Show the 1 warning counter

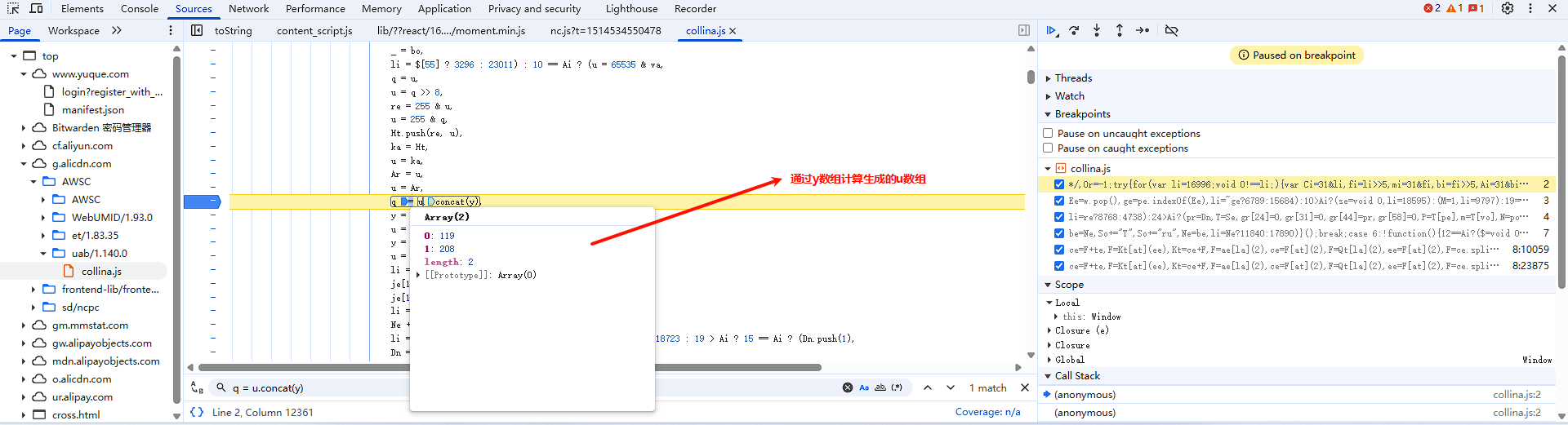[1454, 8]
